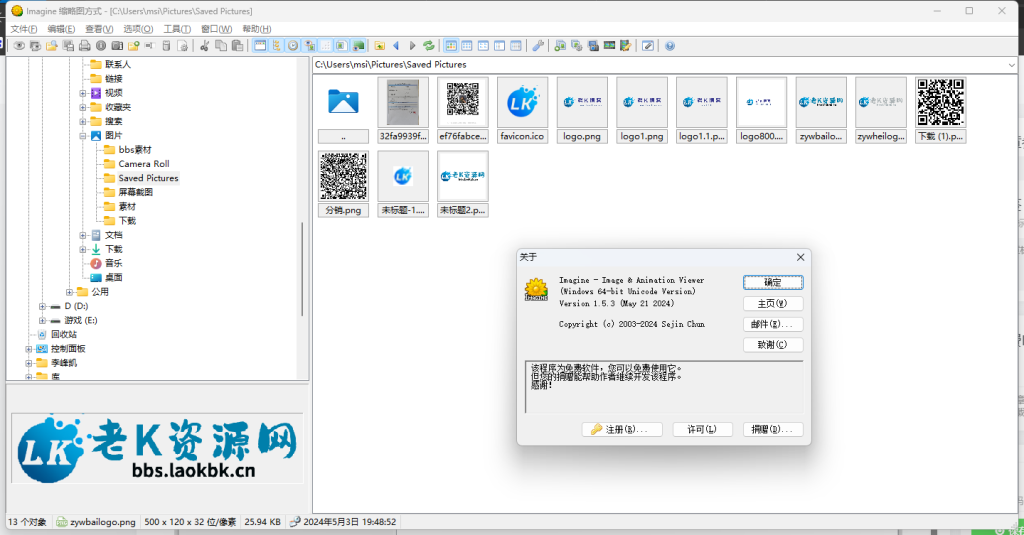Click the blue back arrow icon

(396, 46)
